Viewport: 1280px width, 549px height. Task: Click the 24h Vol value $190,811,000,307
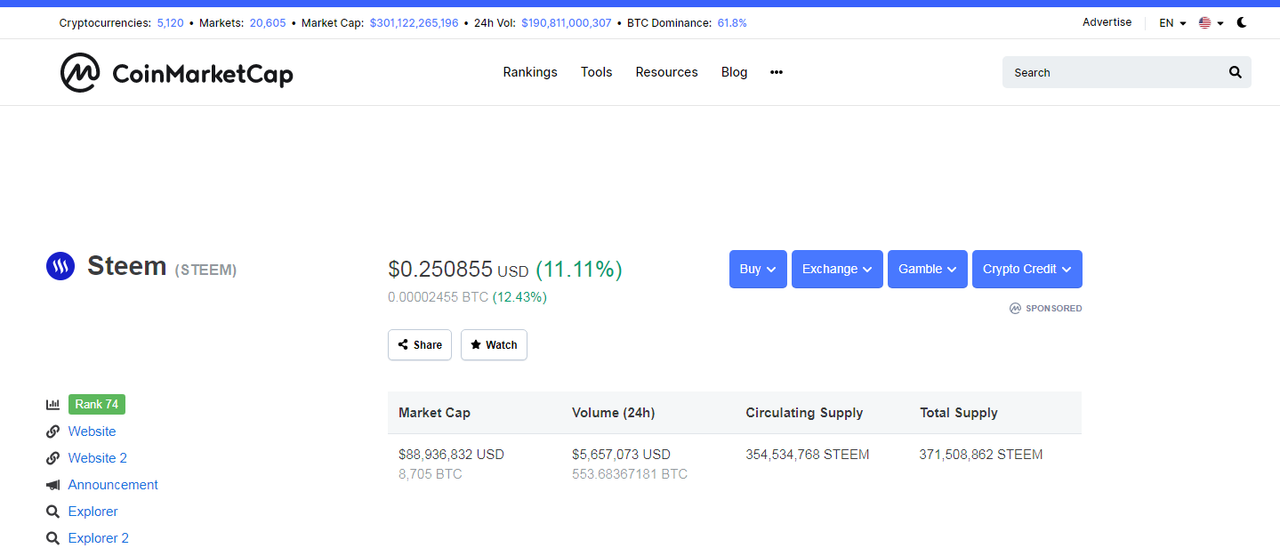coord(566,22)
